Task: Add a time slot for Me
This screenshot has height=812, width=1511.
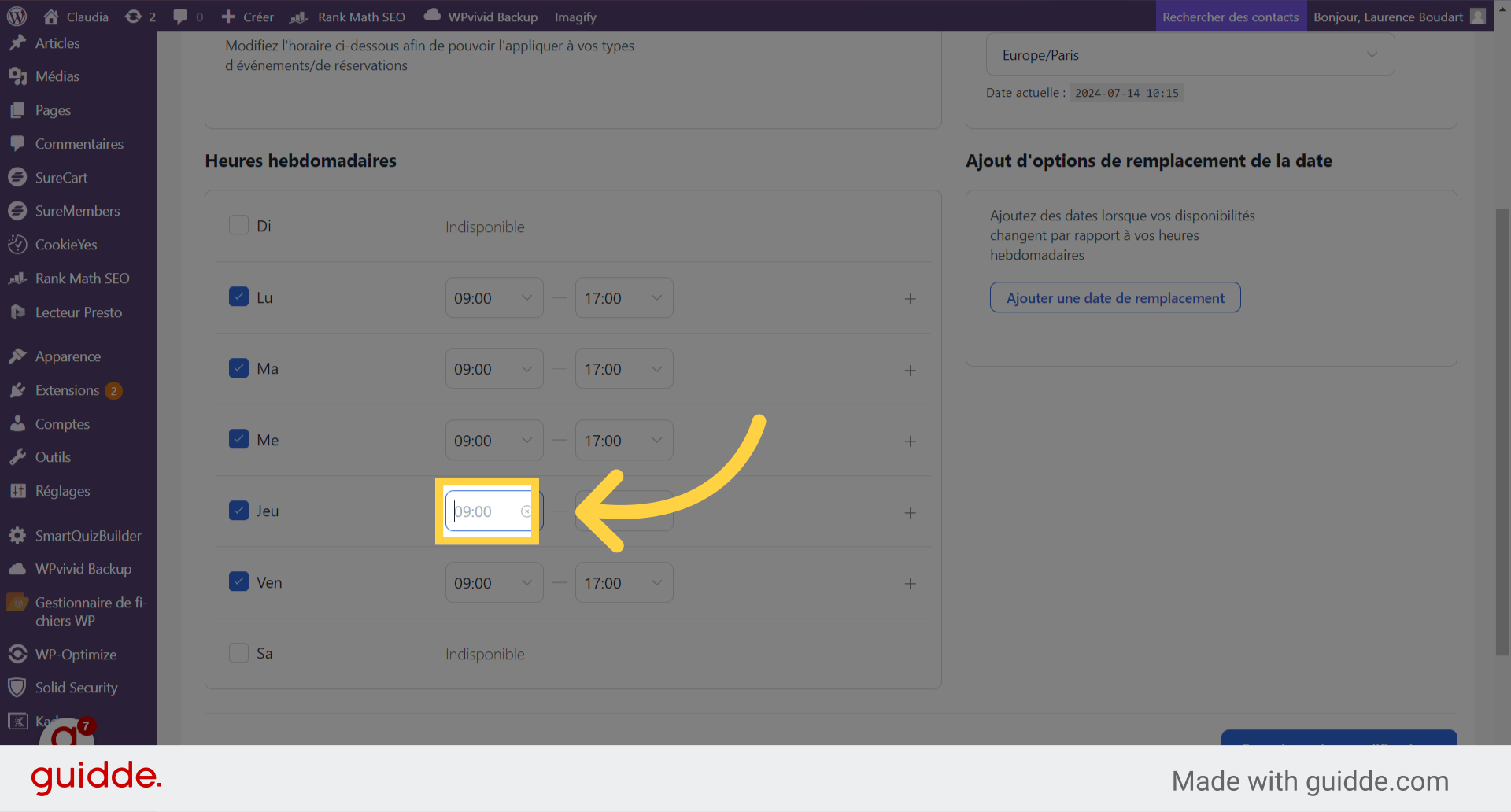Action: 910,441
